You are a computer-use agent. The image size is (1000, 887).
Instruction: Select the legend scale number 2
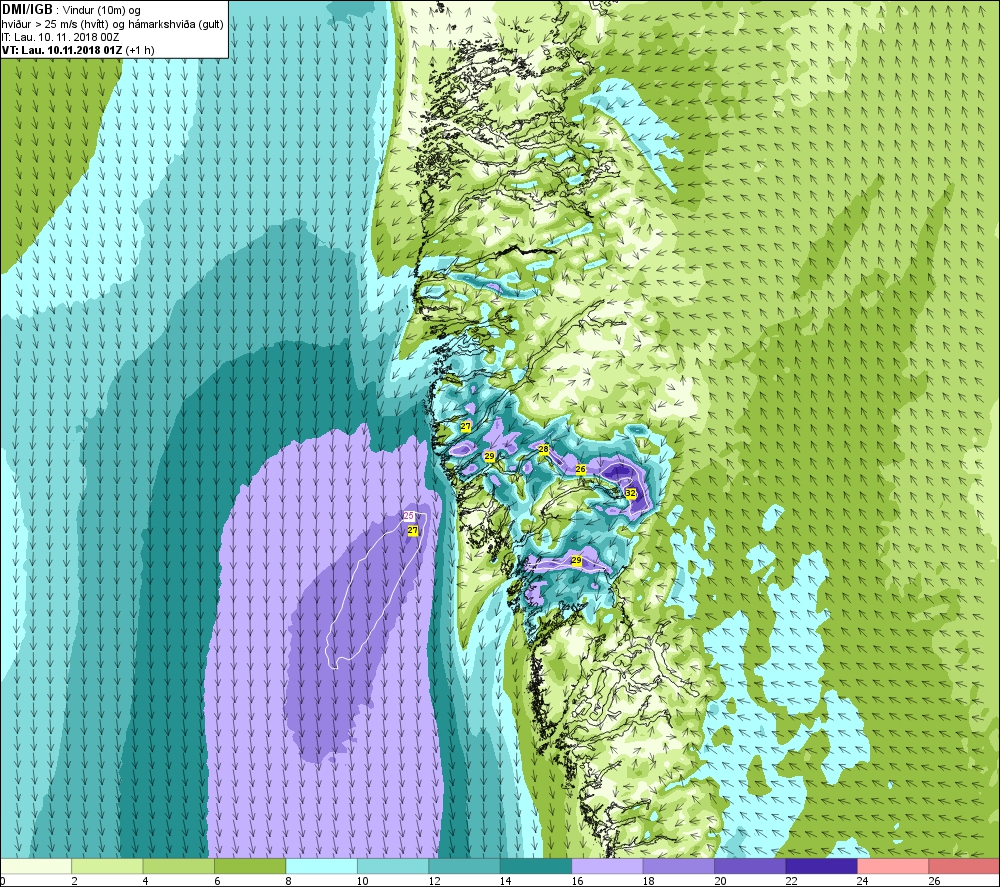pos(75,881)
